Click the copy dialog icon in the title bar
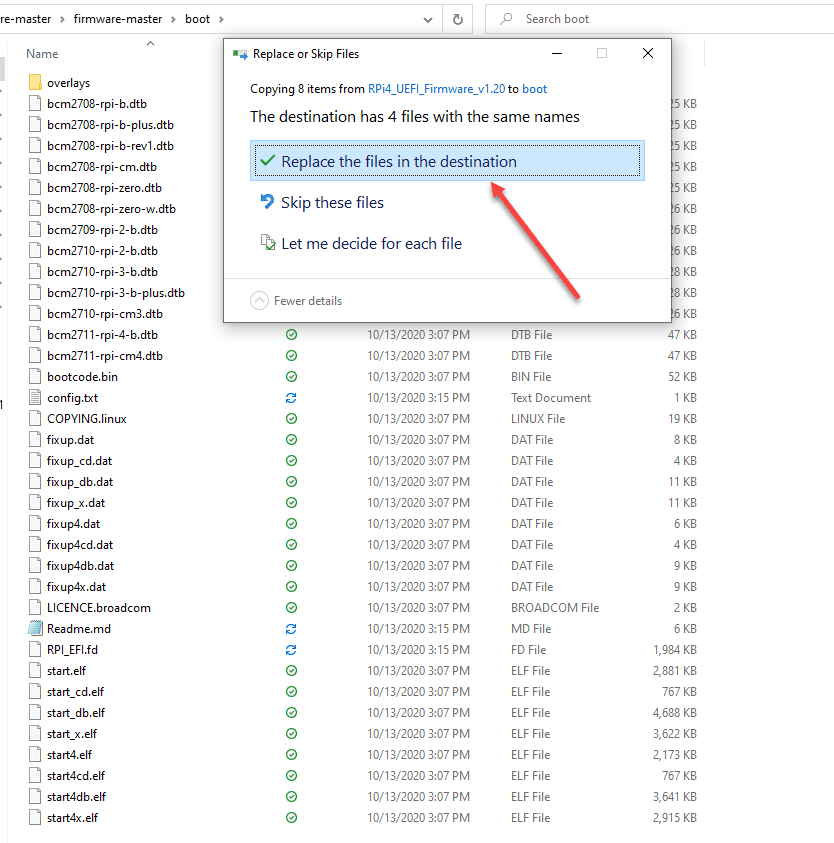 click(x=239, y=53)
